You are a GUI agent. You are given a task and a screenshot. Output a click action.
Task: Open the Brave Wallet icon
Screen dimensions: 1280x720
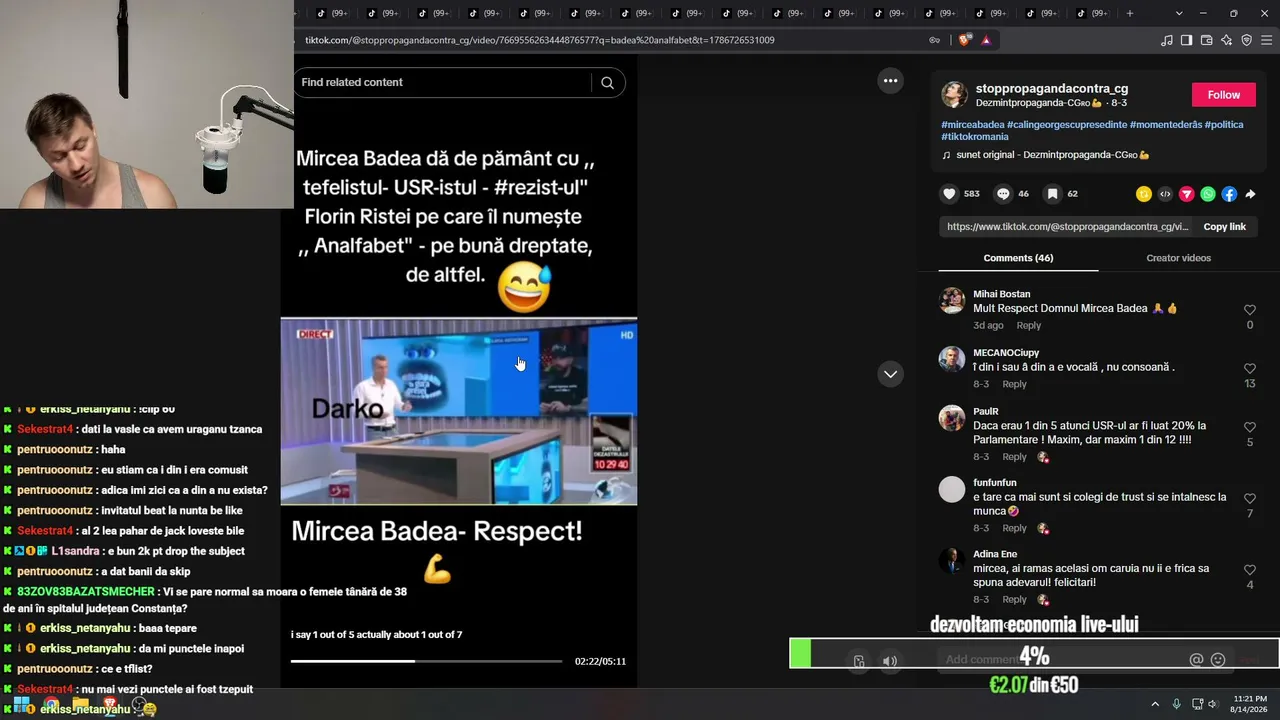[1206, 40]
